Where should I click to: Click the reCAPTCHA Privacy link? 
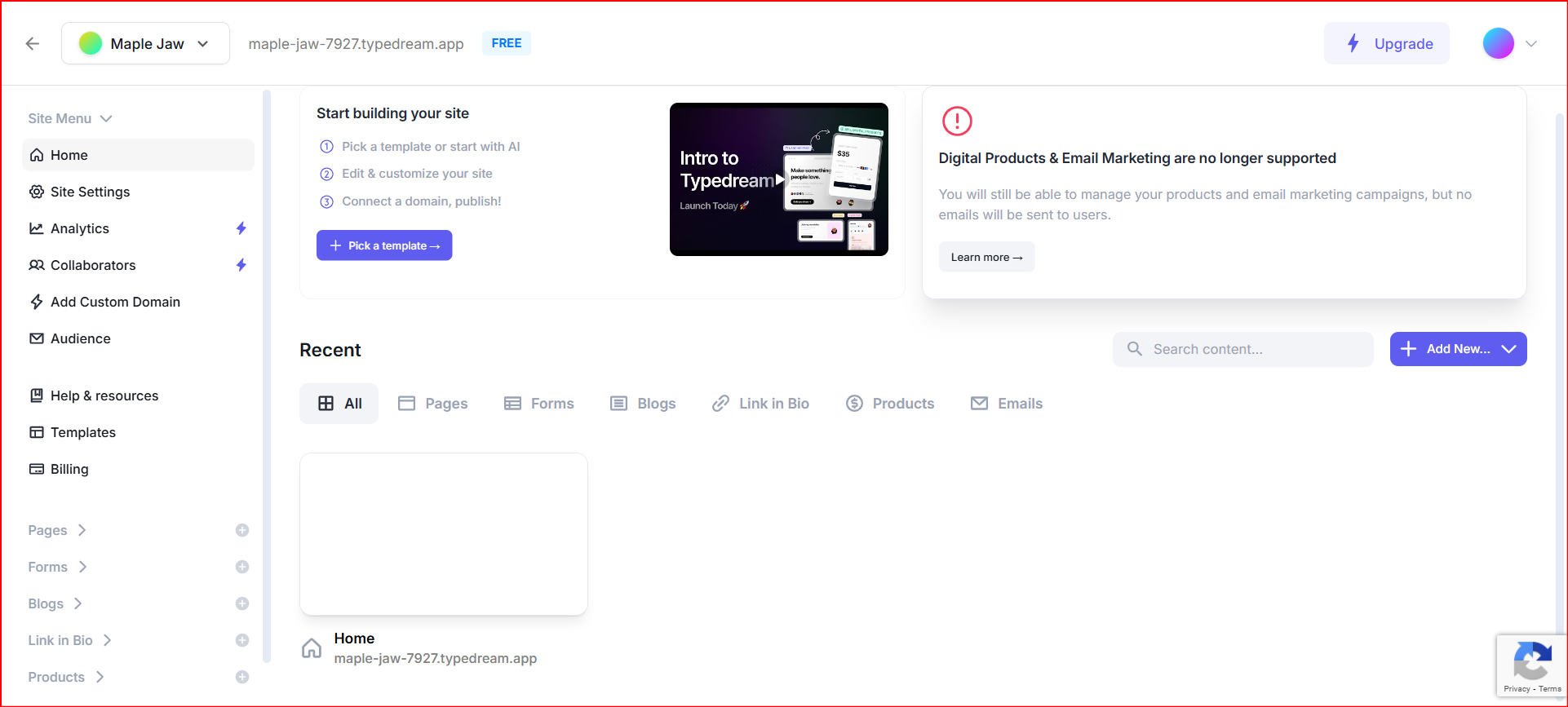pyautogui.click(x=1517, y=689)
